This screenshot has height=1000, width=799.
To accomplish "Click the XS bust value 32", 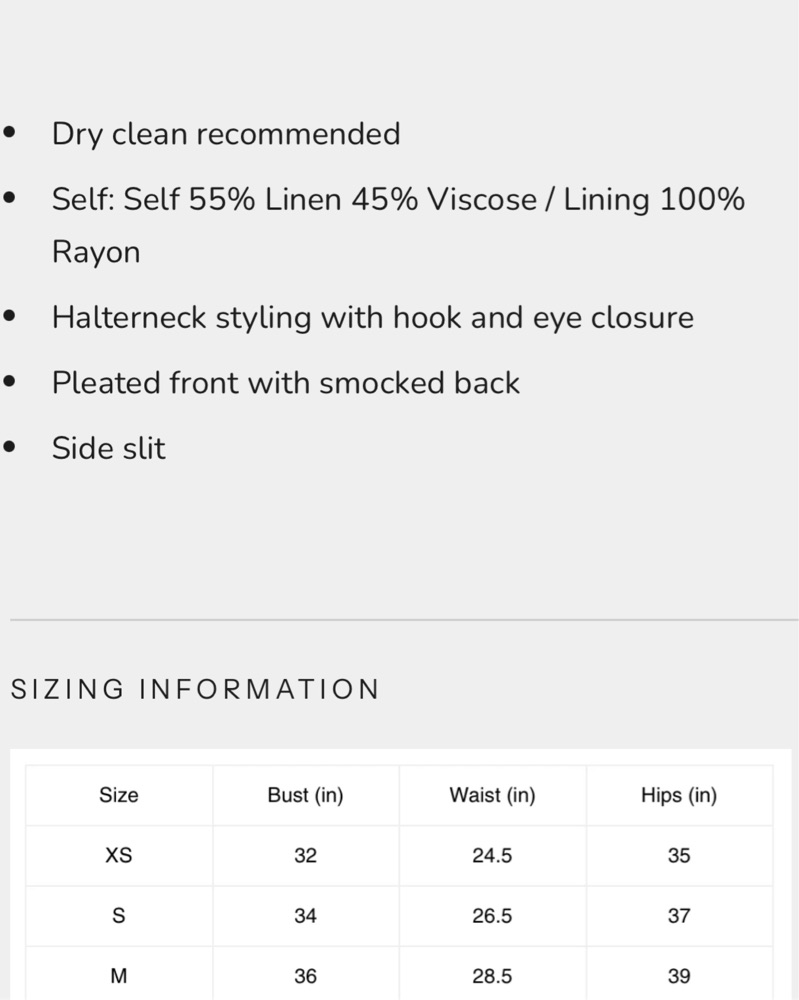I will 305,856.
